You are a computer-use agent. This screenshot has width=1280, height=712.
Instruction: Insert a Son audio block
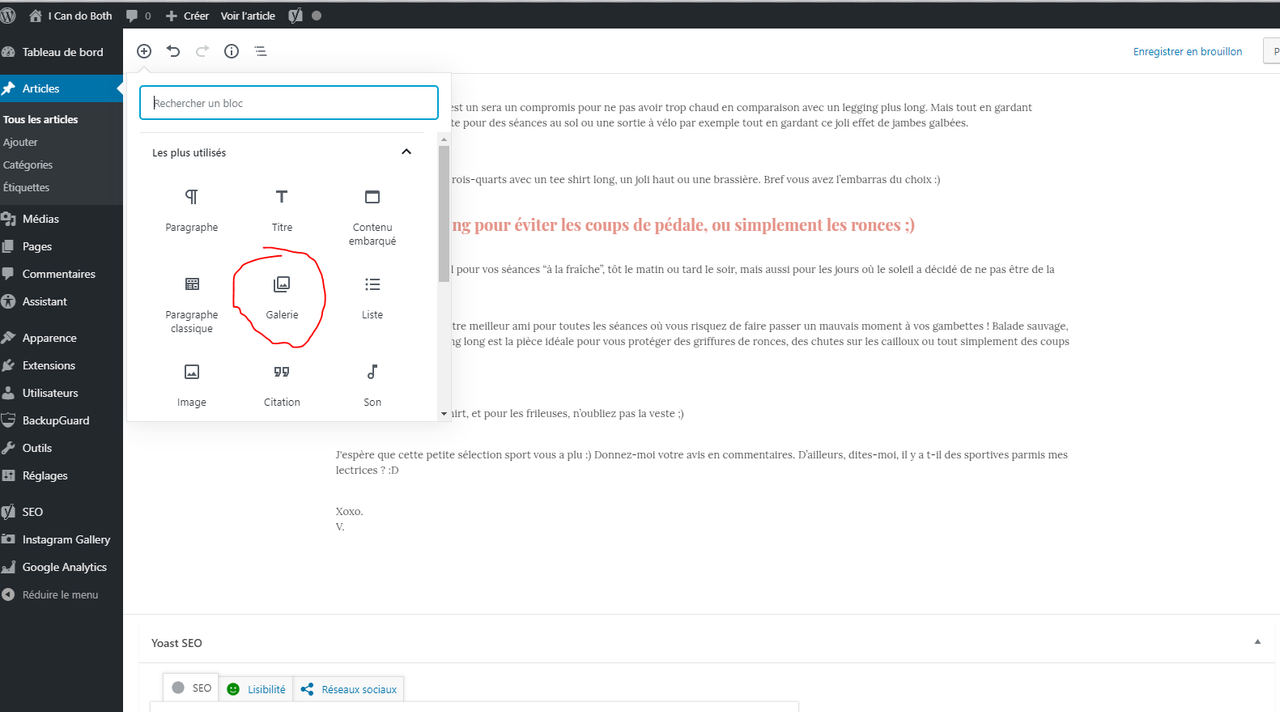click(x=372, y=386)
